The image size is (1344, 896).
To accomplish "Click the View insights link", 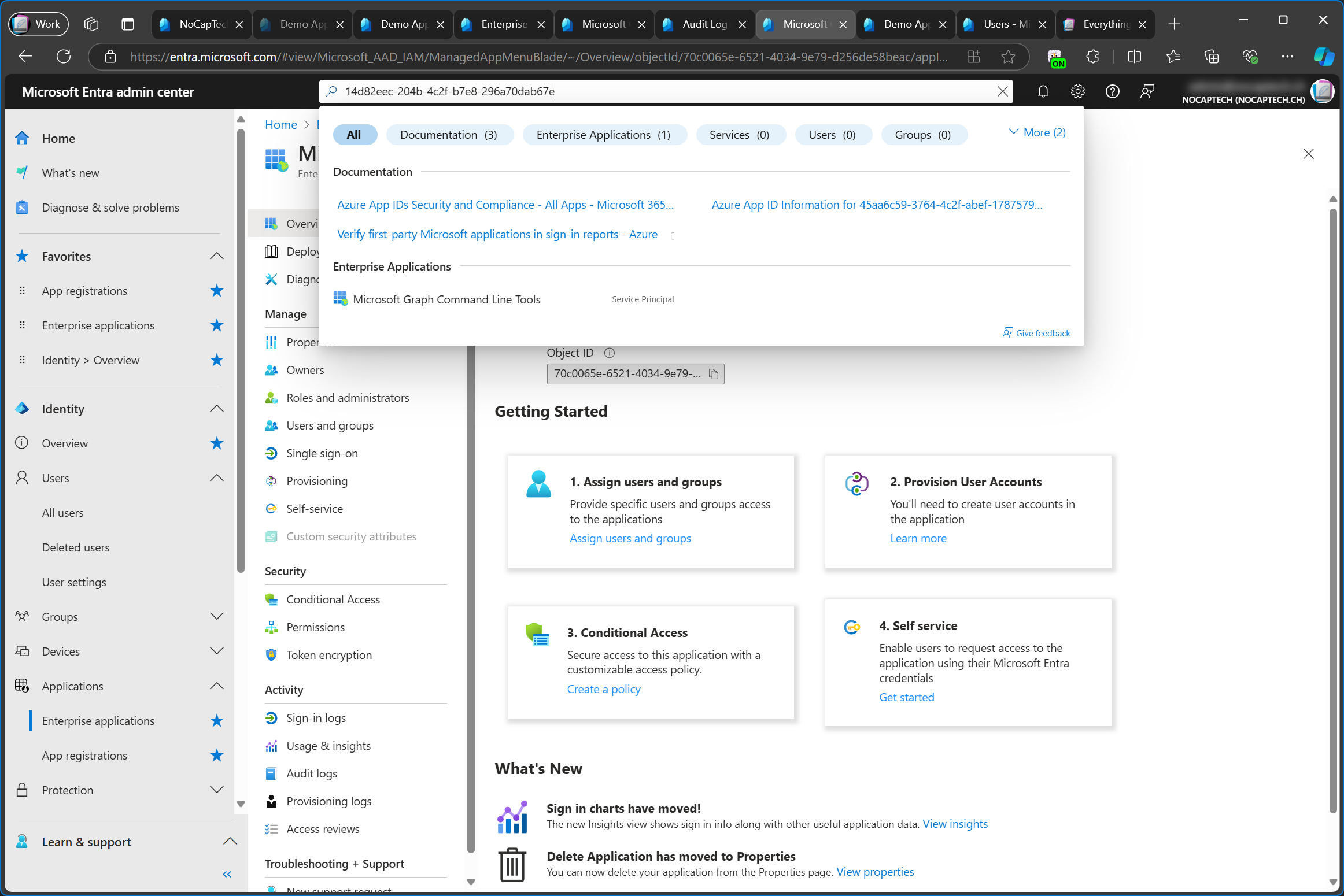I will pos(954,823).
